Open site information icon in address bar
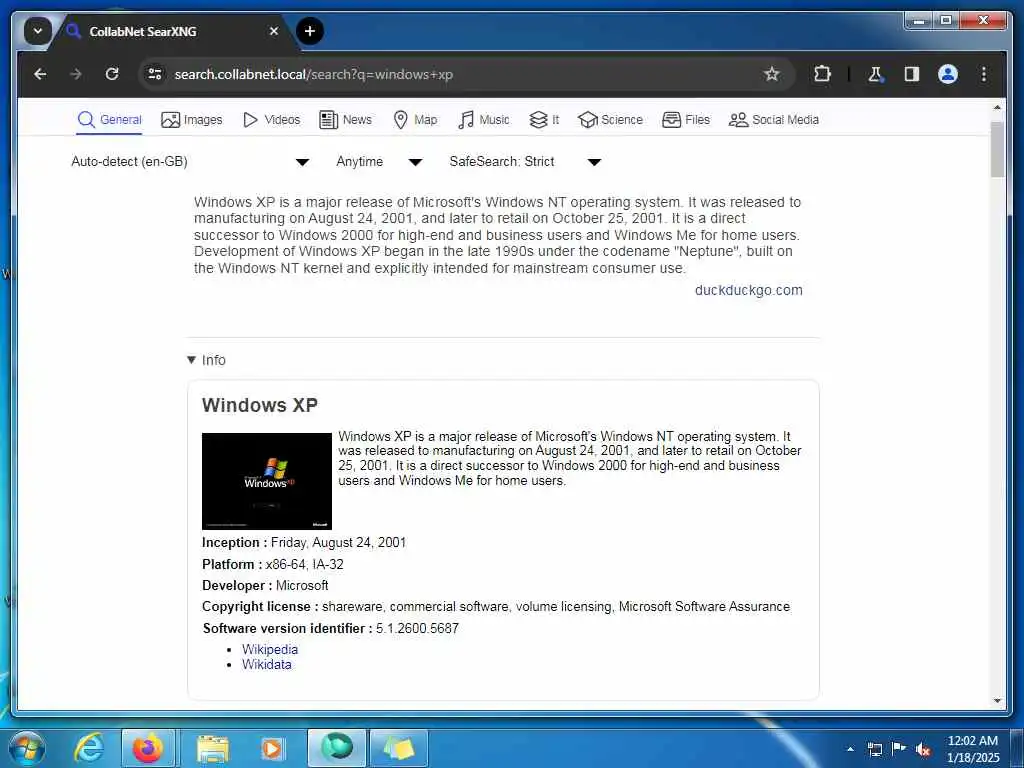The height and width of the screenshot is (768, 1024). 155,74
